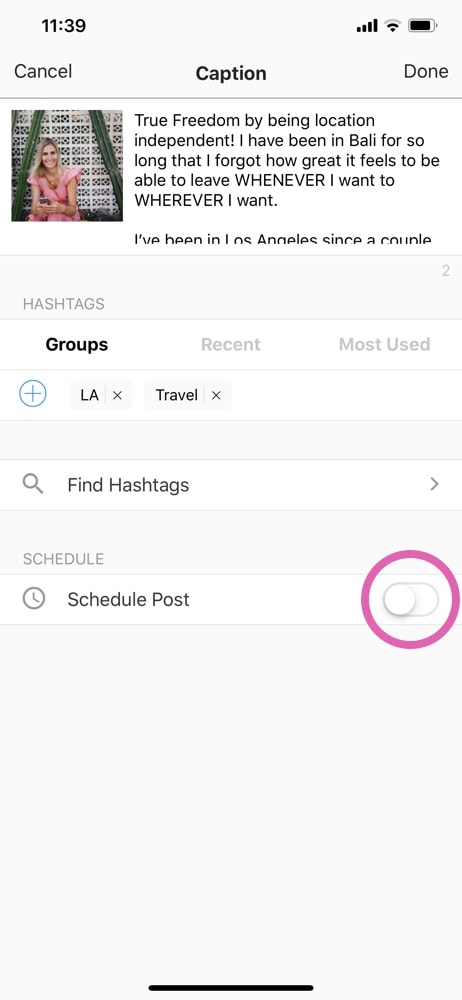Image resolution: width=462 pixels, height=1000 pixels.
Task: Confirm caption with Done
Action: tap(426, 71)
